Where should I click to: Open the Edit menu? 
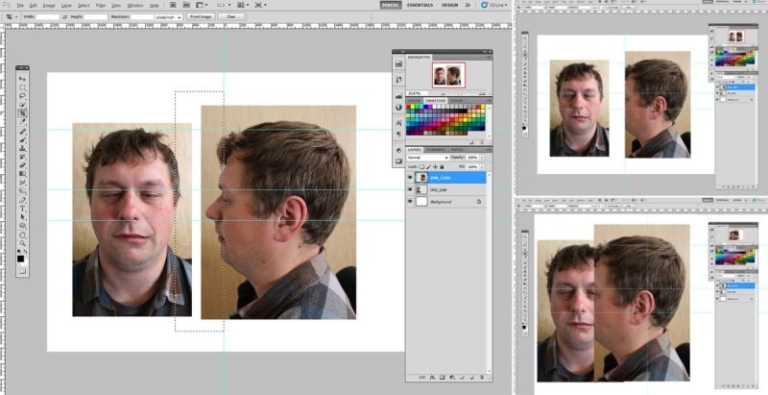coord(33,5)
